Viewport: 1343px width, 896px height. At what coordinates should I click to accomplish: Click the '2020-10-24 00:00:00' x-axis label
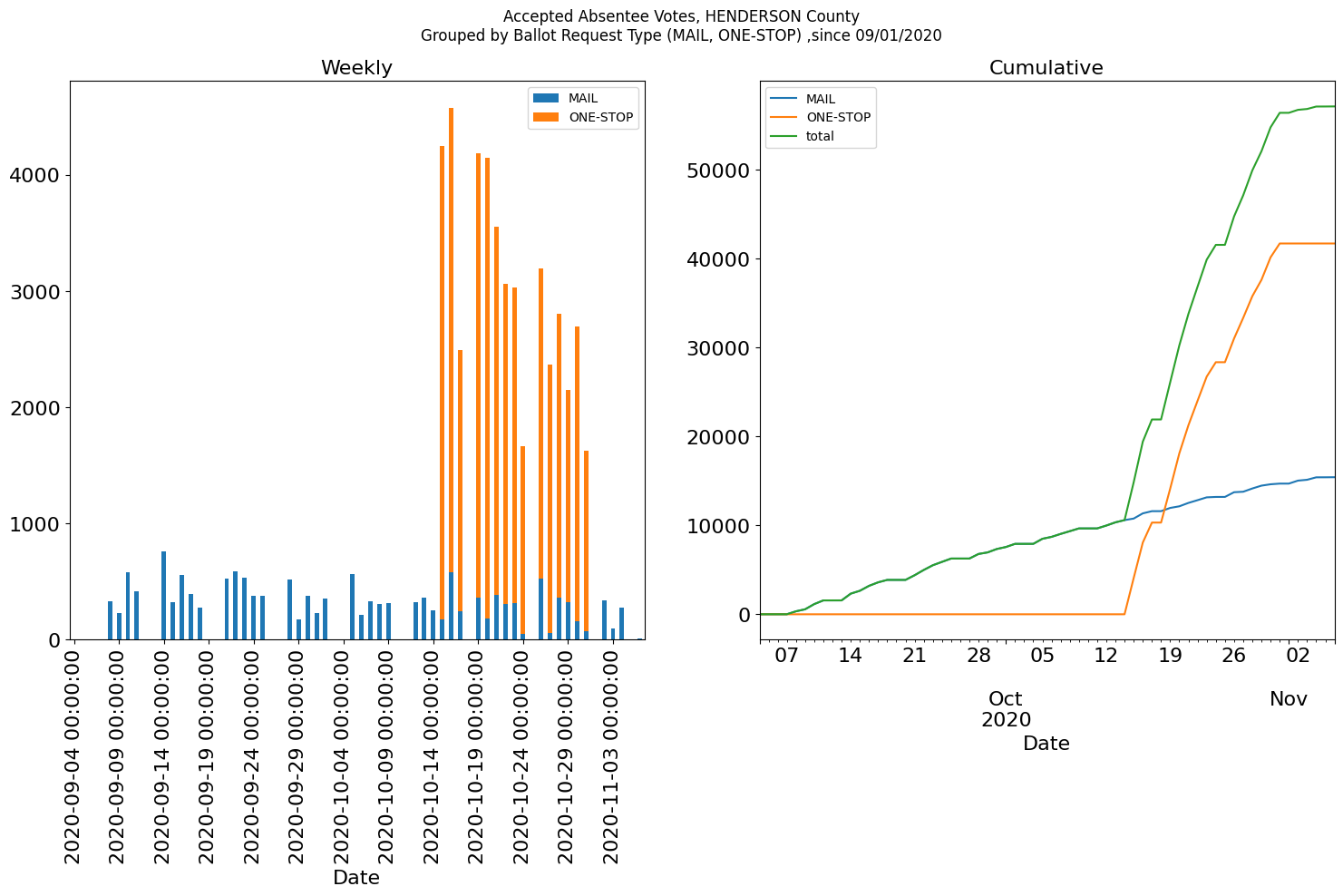[x=522, y=755]
